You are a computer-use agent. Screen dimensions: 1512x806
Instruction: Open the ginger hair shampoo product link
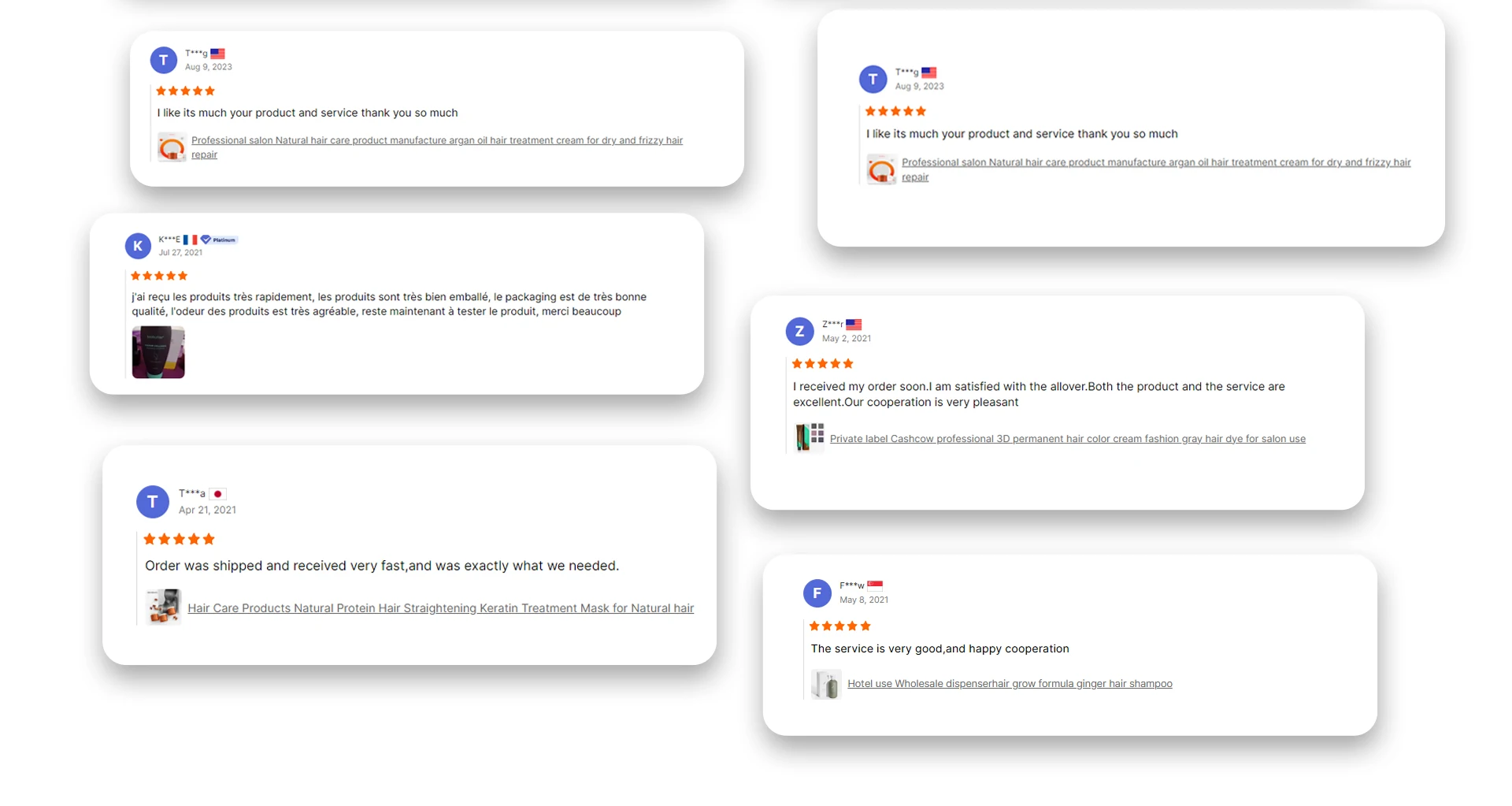tap(1010, 684)
